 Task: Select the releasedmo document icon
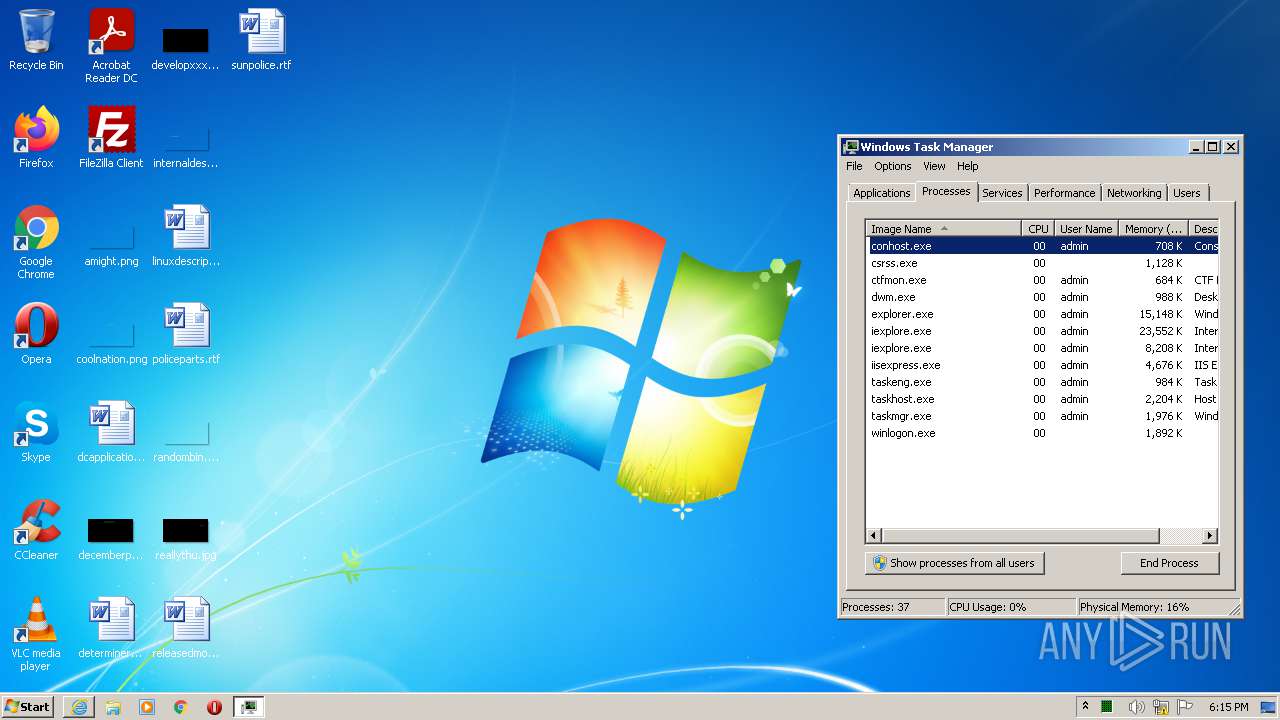186,628
